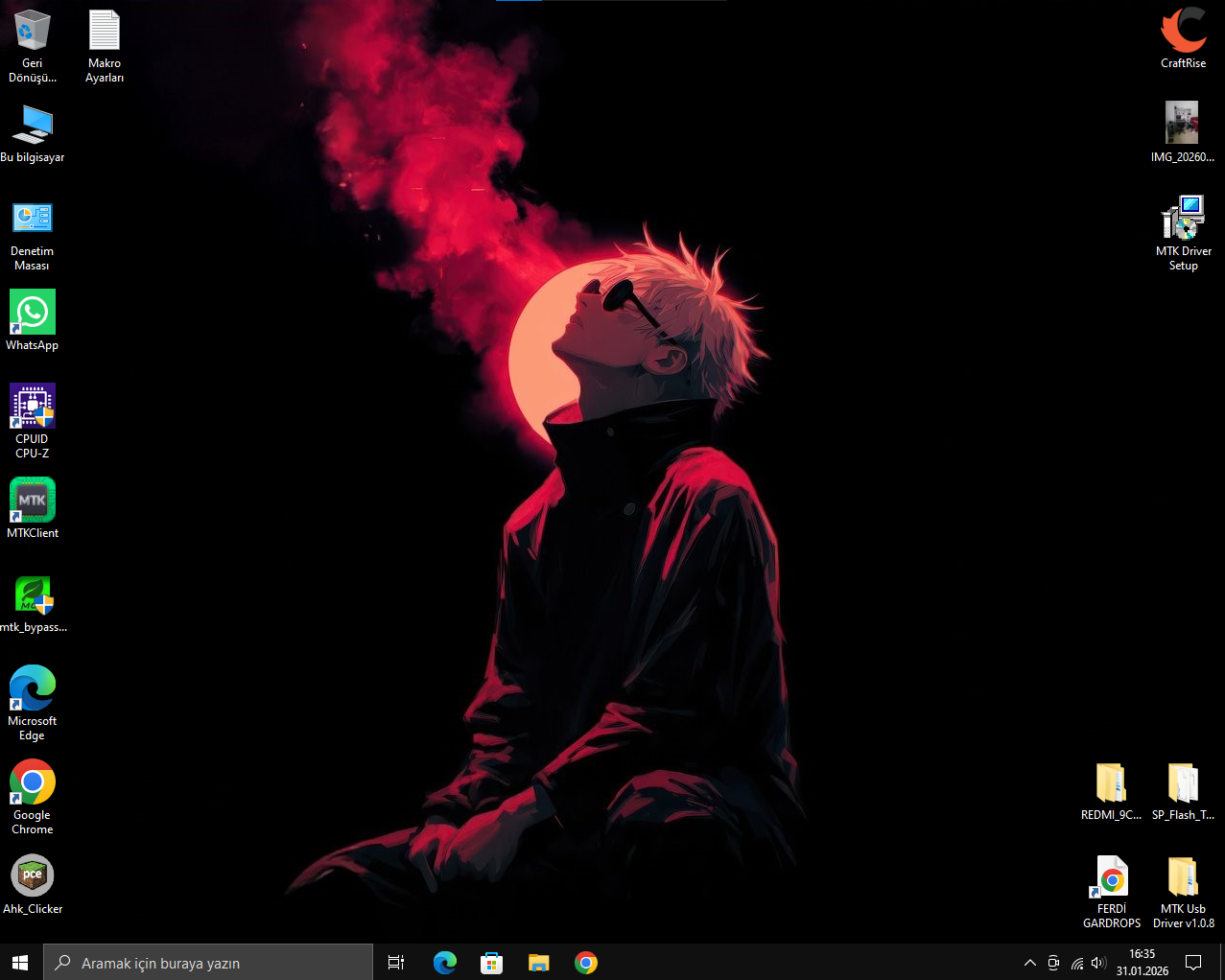Open Microsoft Store from the taskbar
Viewport: 1225px width, 980px height.
491,962
